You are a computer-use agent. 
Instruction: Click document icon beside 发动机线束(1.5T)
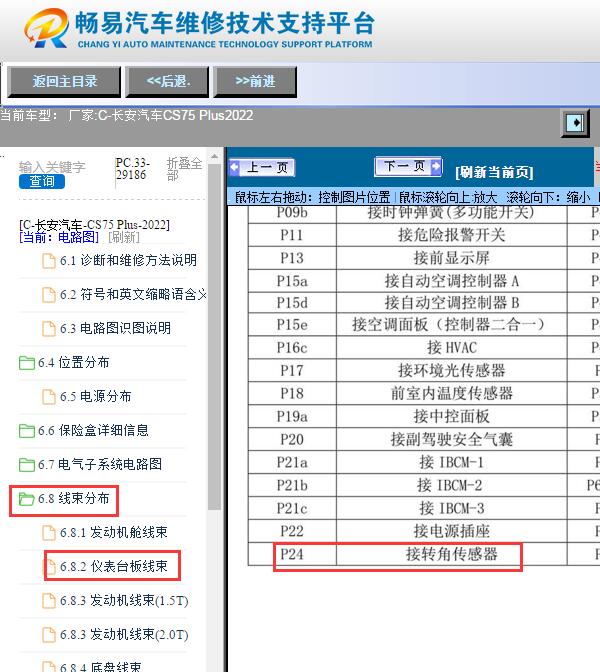click(x=49, y=601)
